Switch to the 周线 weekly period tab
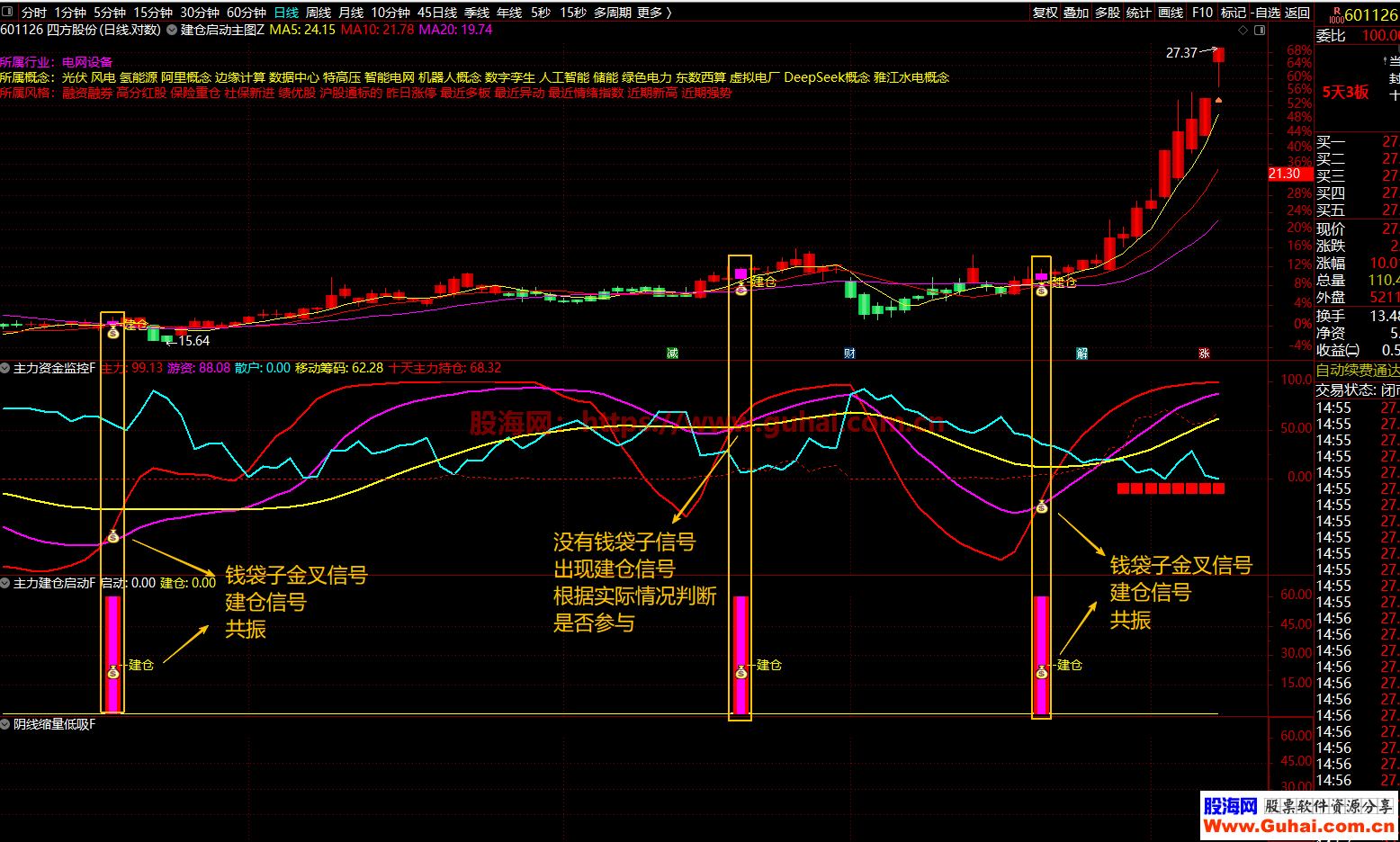Viewport: 1400px width, 842px height. [319, 13]
